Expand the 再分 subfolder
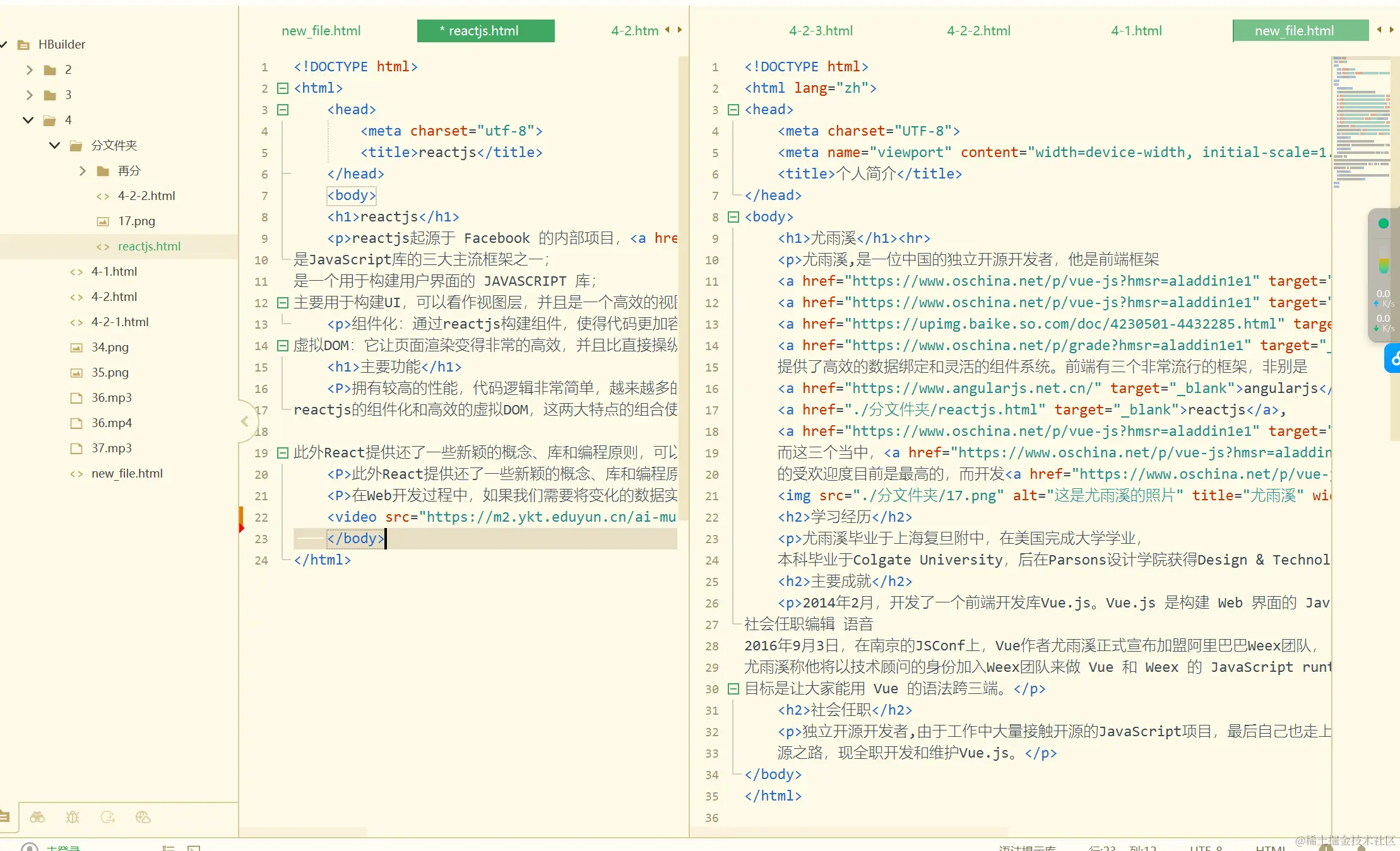This screenshot has height=851, width=1400. pos(82,170)
